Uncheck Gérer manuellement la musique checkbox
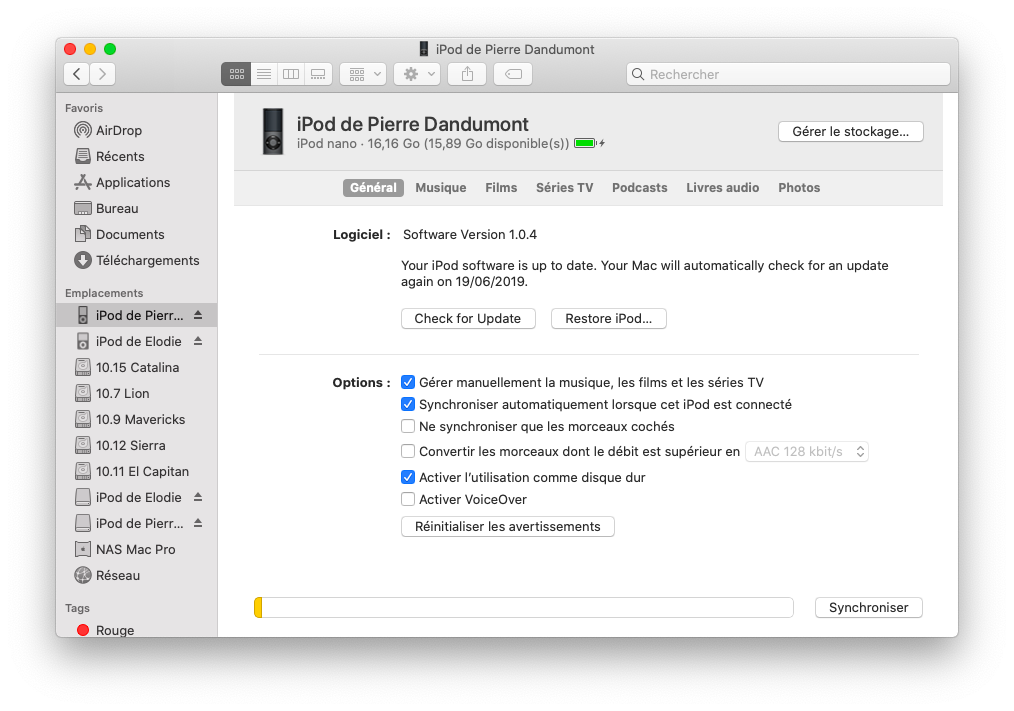 (407, 382)
